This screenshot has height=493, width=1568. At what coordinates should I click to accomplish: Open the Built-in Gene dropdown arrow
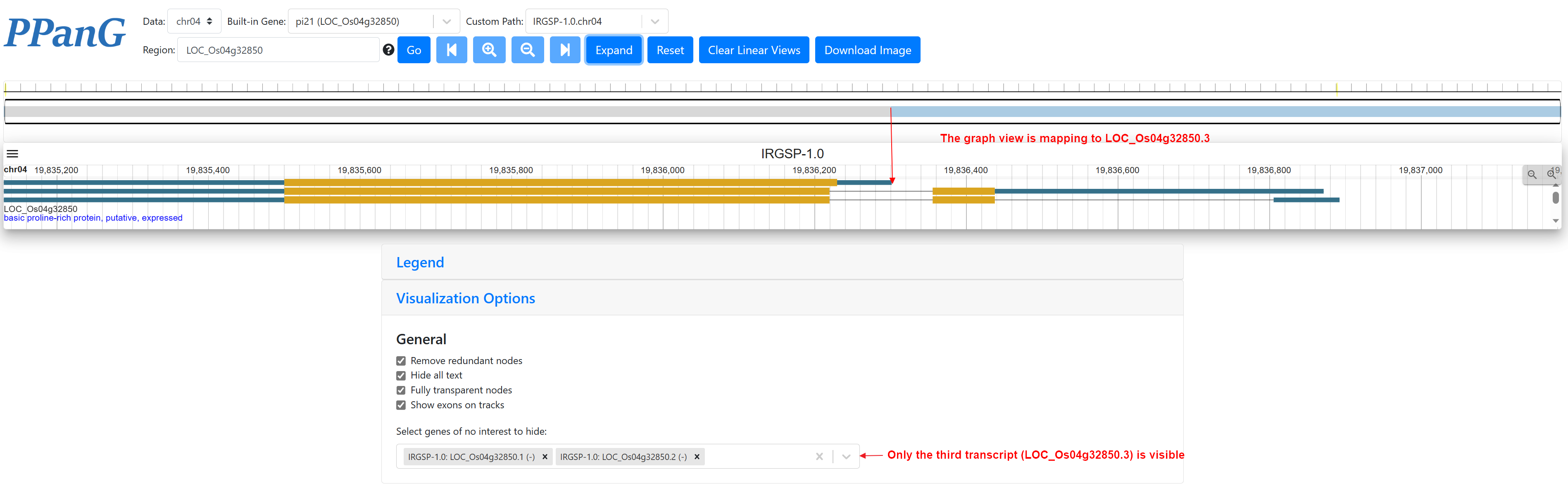(447, 21)
